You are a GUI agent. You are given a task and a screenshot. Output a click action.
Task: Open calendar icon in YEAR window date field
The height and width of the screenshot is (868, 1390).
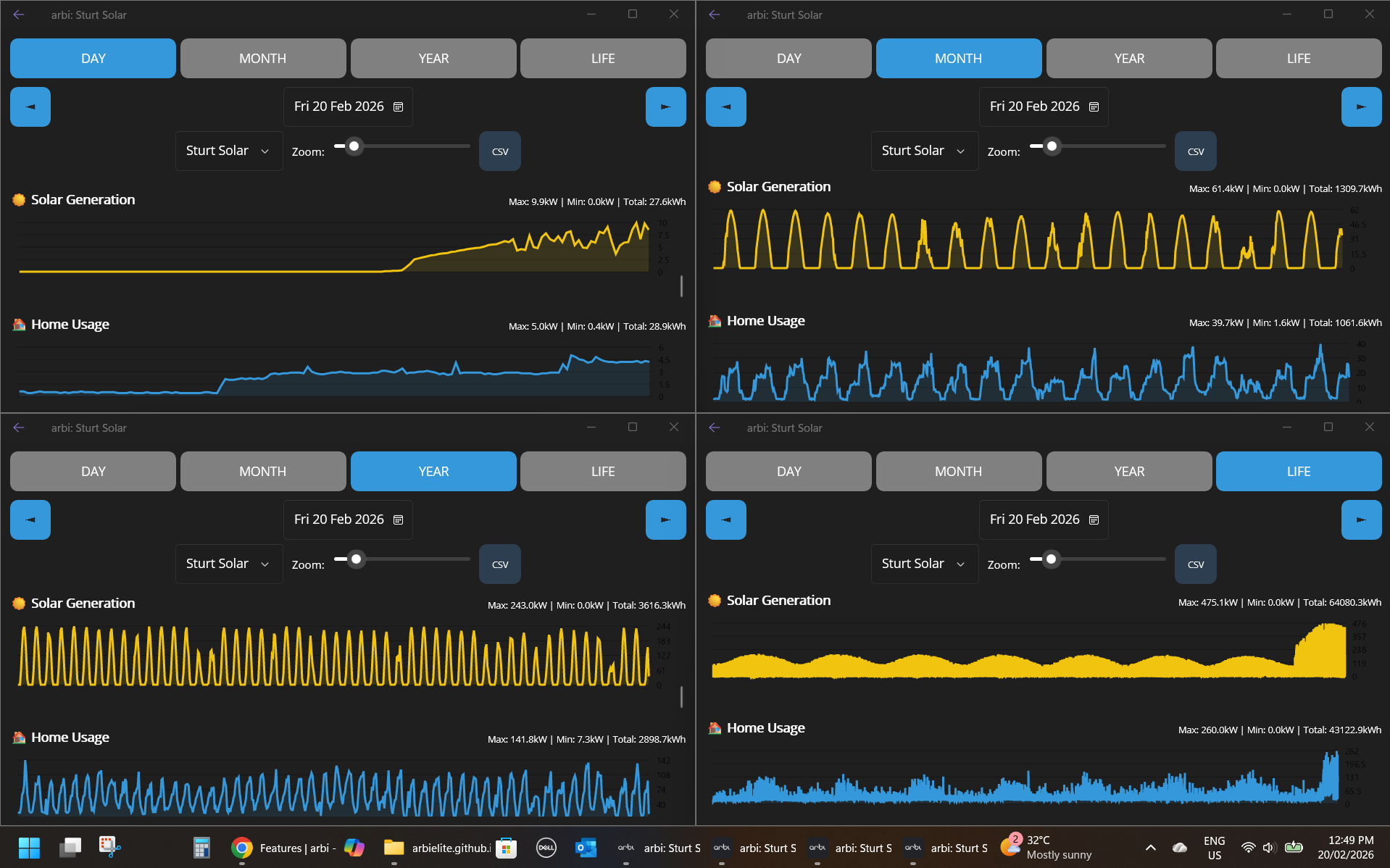pos(398,520)
